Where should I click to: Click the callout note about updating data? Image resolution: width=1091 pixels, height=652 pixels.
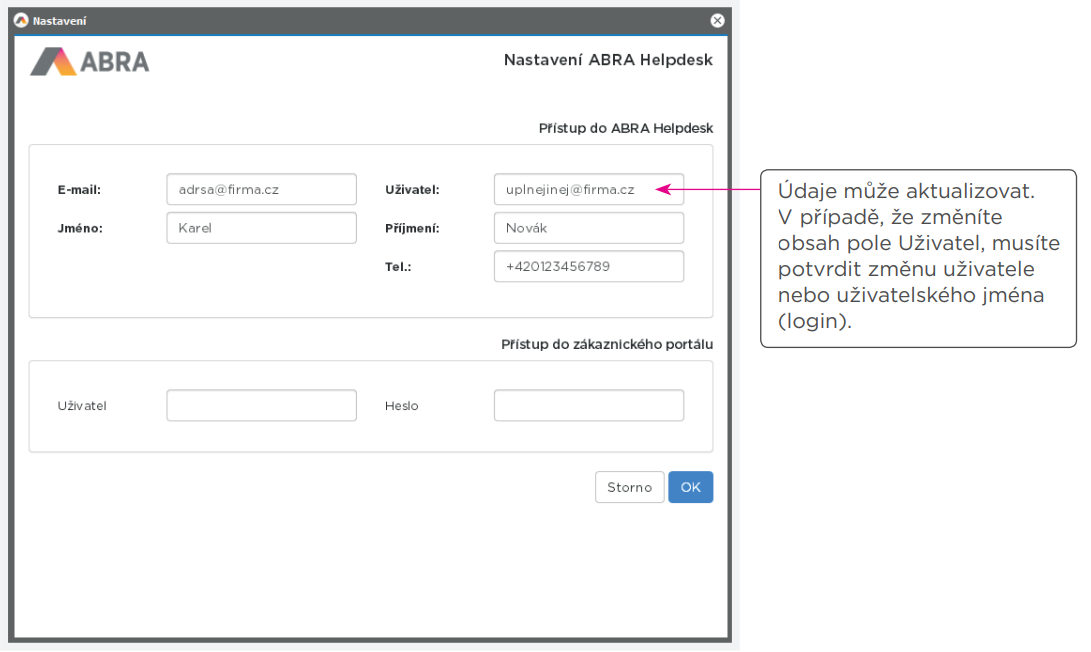point(918,257)
